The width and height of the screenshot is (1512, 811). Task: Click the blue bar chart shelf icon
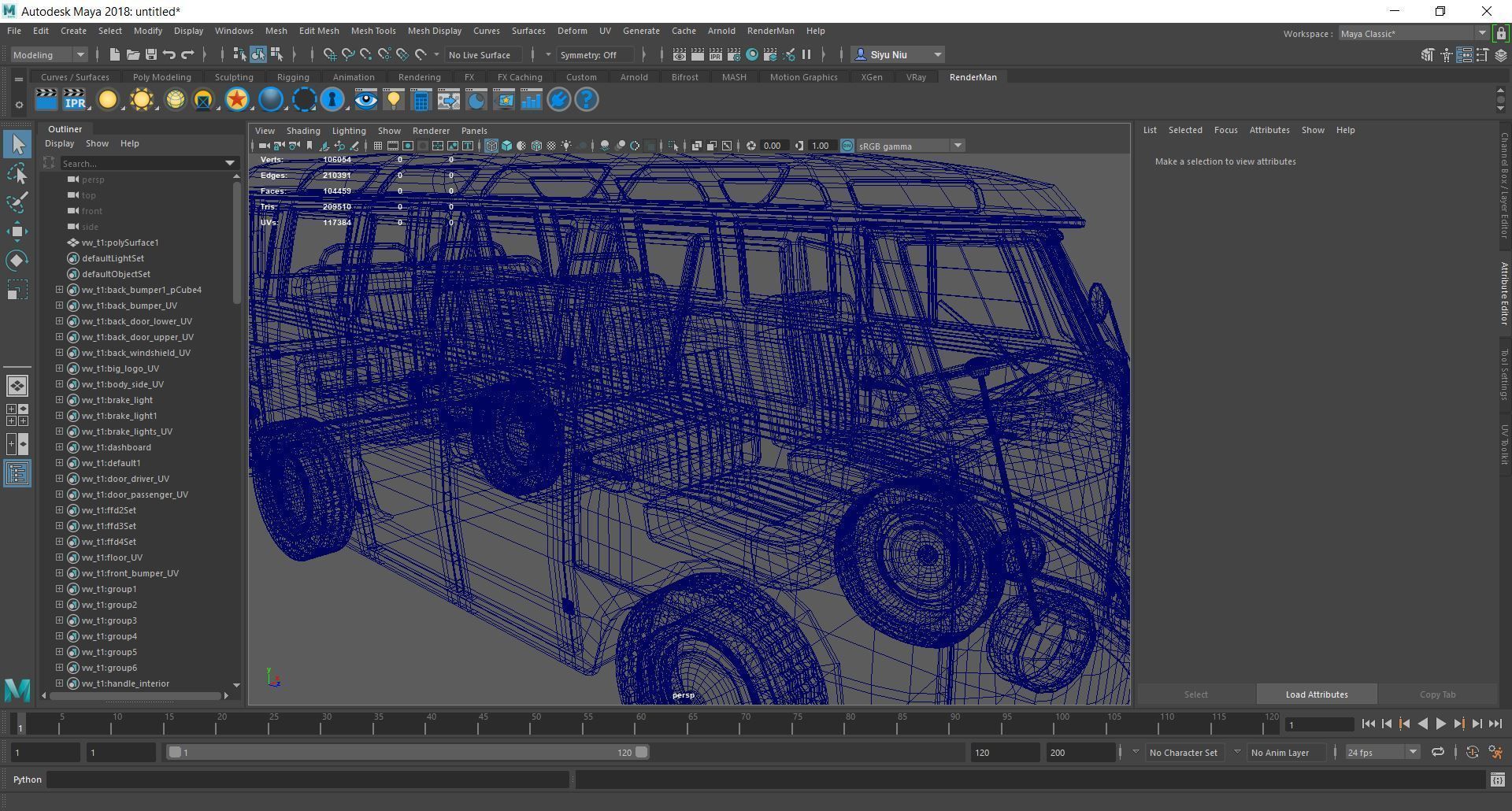coord(532,100)
